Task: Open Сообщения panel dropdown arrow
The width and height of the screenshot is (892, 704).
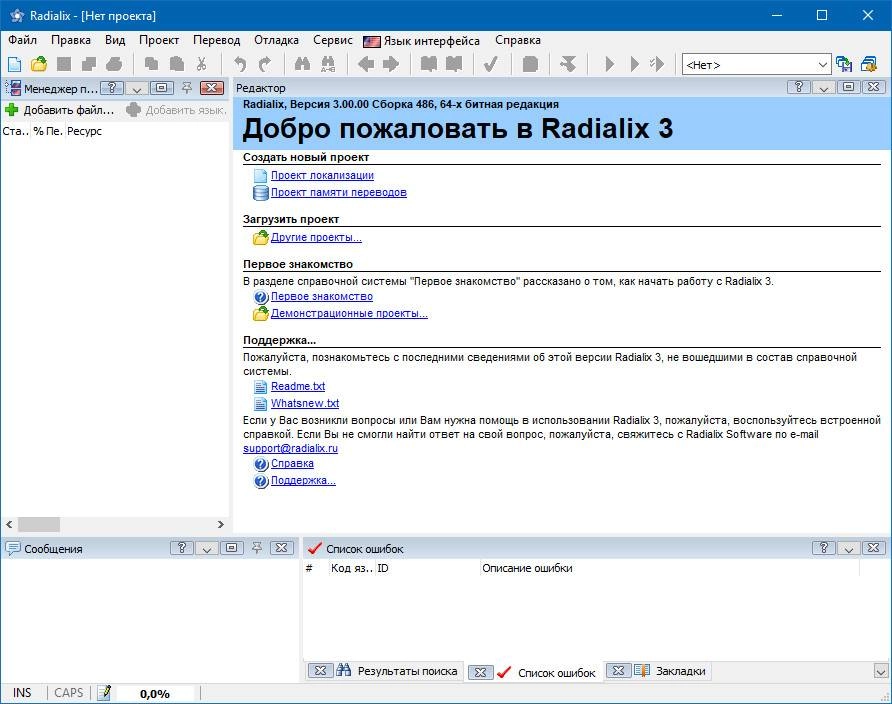Action: 207,548
